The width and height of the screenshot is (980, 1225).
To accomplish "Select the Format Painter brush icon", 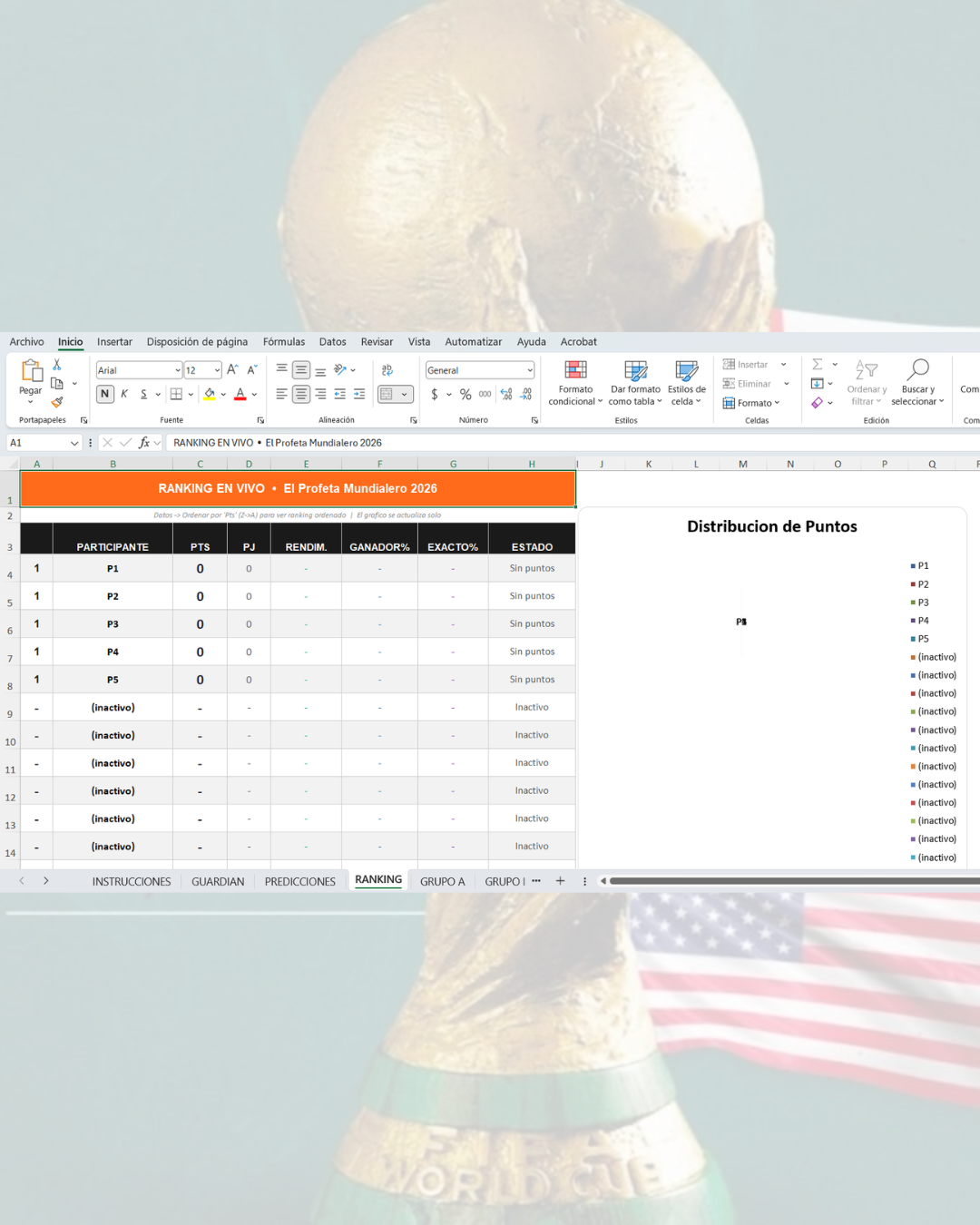I will 57,402.
